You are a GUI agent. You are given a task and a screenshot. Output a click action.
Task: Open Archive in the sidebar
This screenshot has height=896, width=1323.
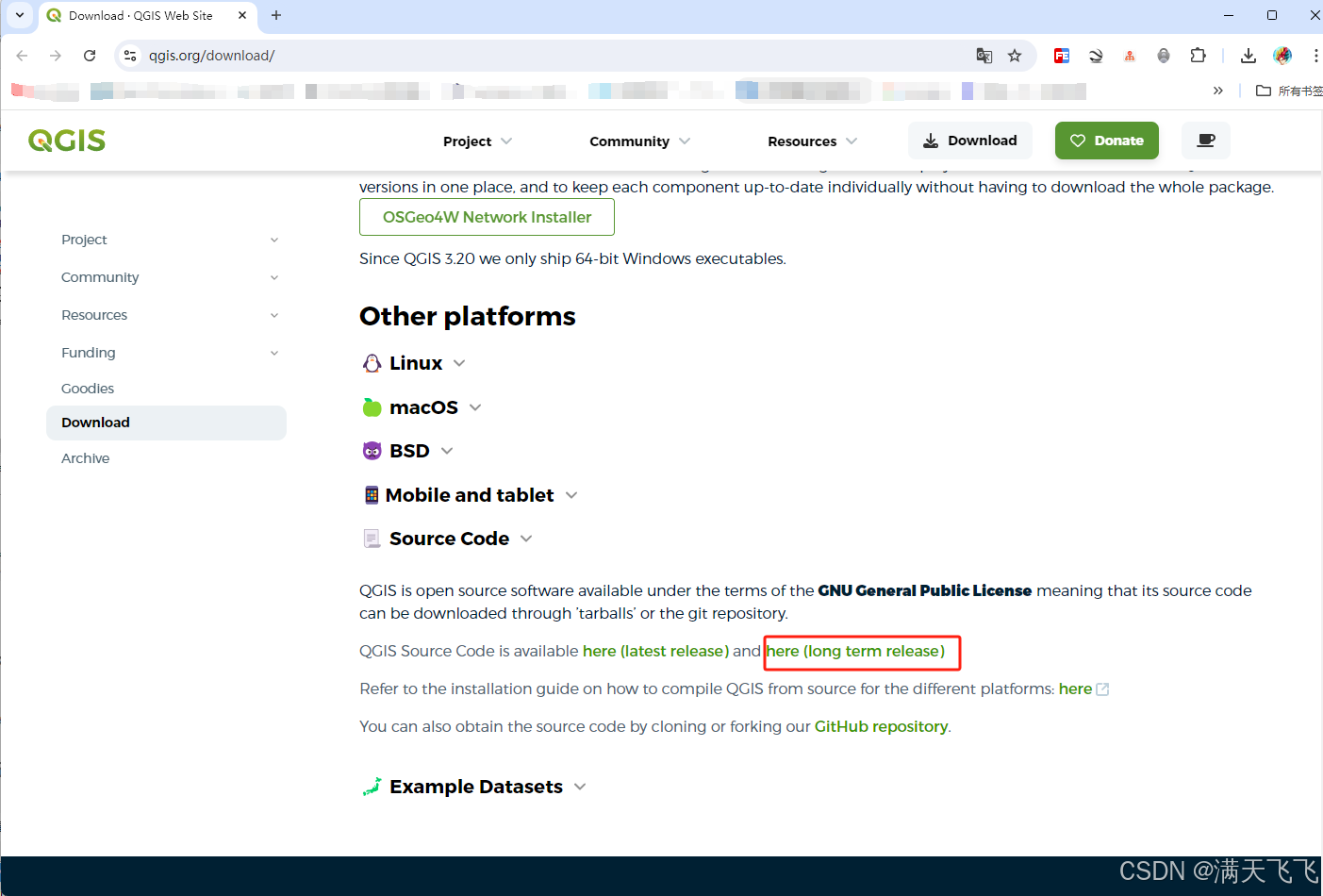point(86,458)
